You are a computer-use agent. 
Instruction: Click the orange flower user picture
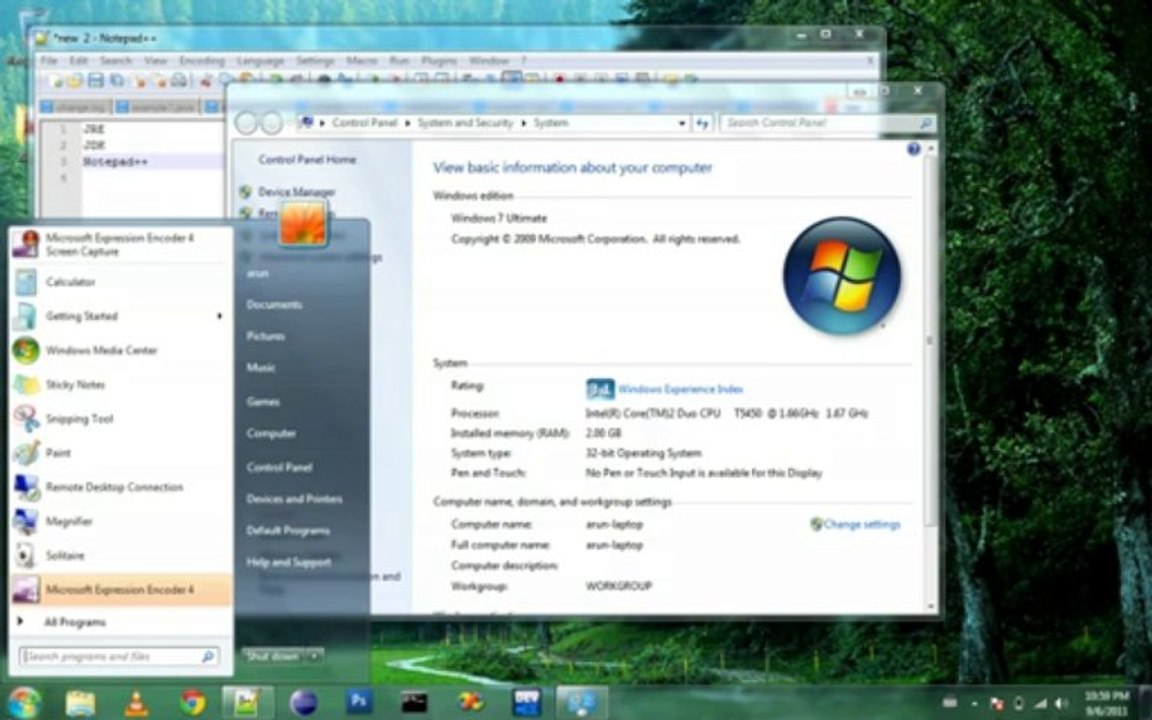click(303, 223)
